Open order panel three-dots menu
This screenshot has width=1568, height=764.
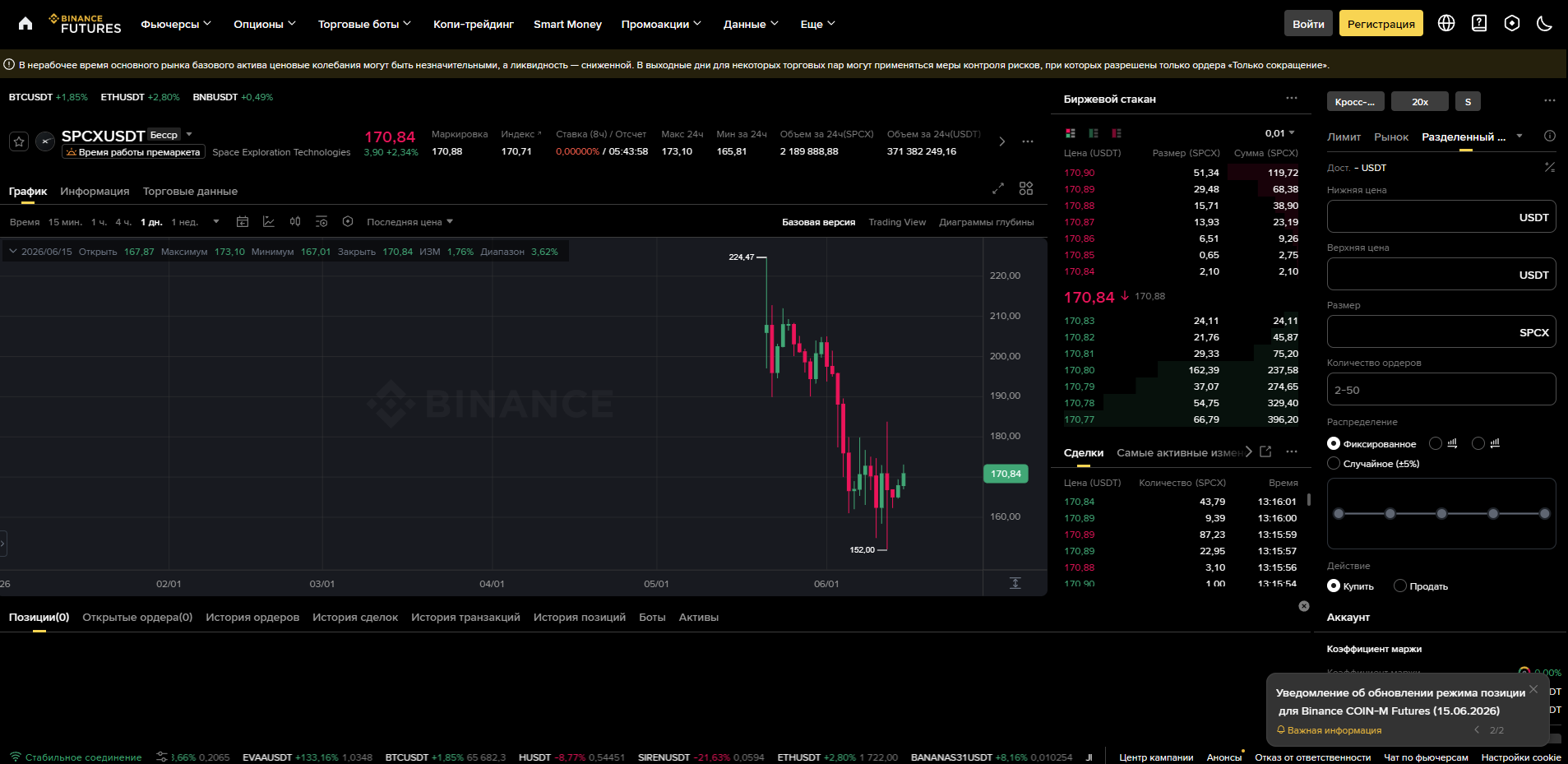coord(1550,100)
